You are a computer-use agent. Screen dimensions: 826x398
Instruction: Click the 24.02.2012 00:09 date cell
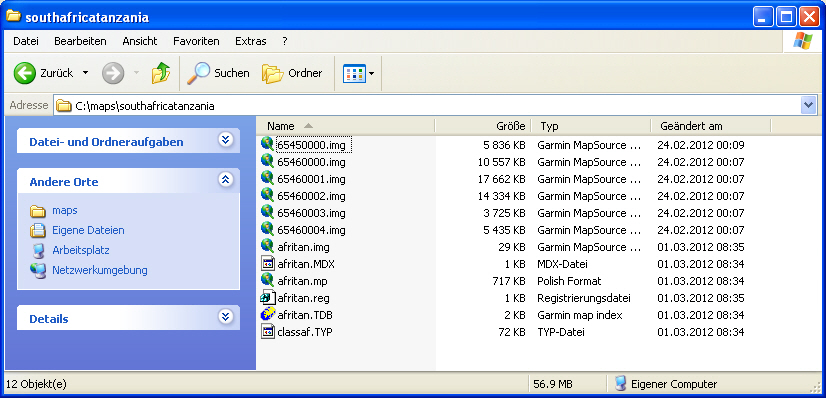coord(701,145)
